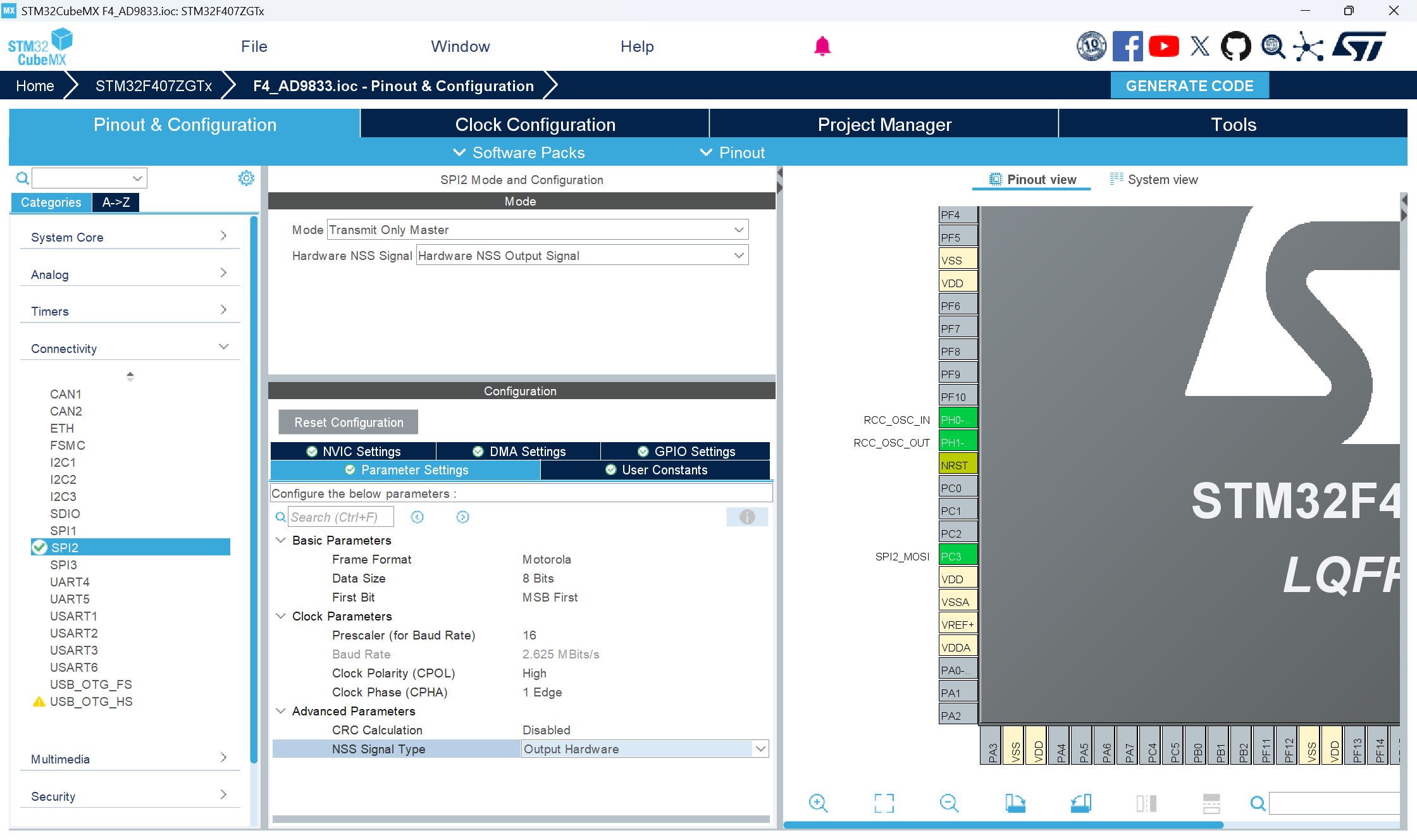Switch peripheral list to A->Z sorting

(116, 202)
